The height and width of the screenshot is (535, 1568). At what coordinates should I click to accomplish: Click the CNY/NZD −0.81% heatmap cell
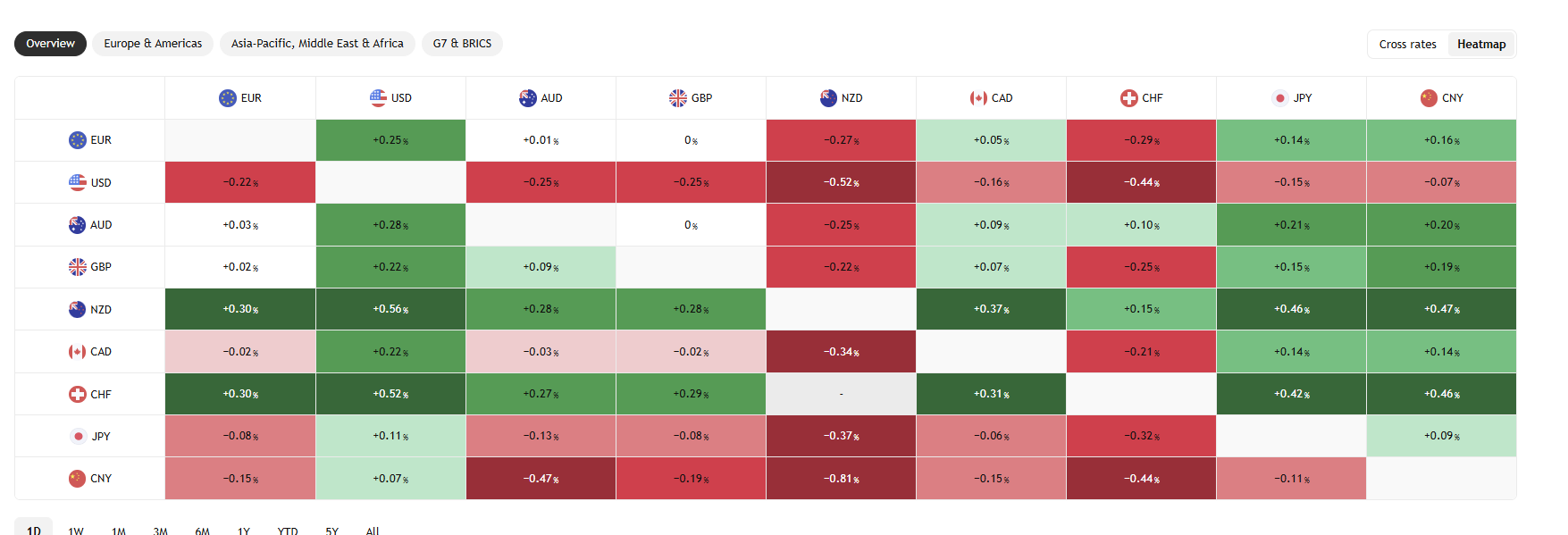click(x=841, y=479)
